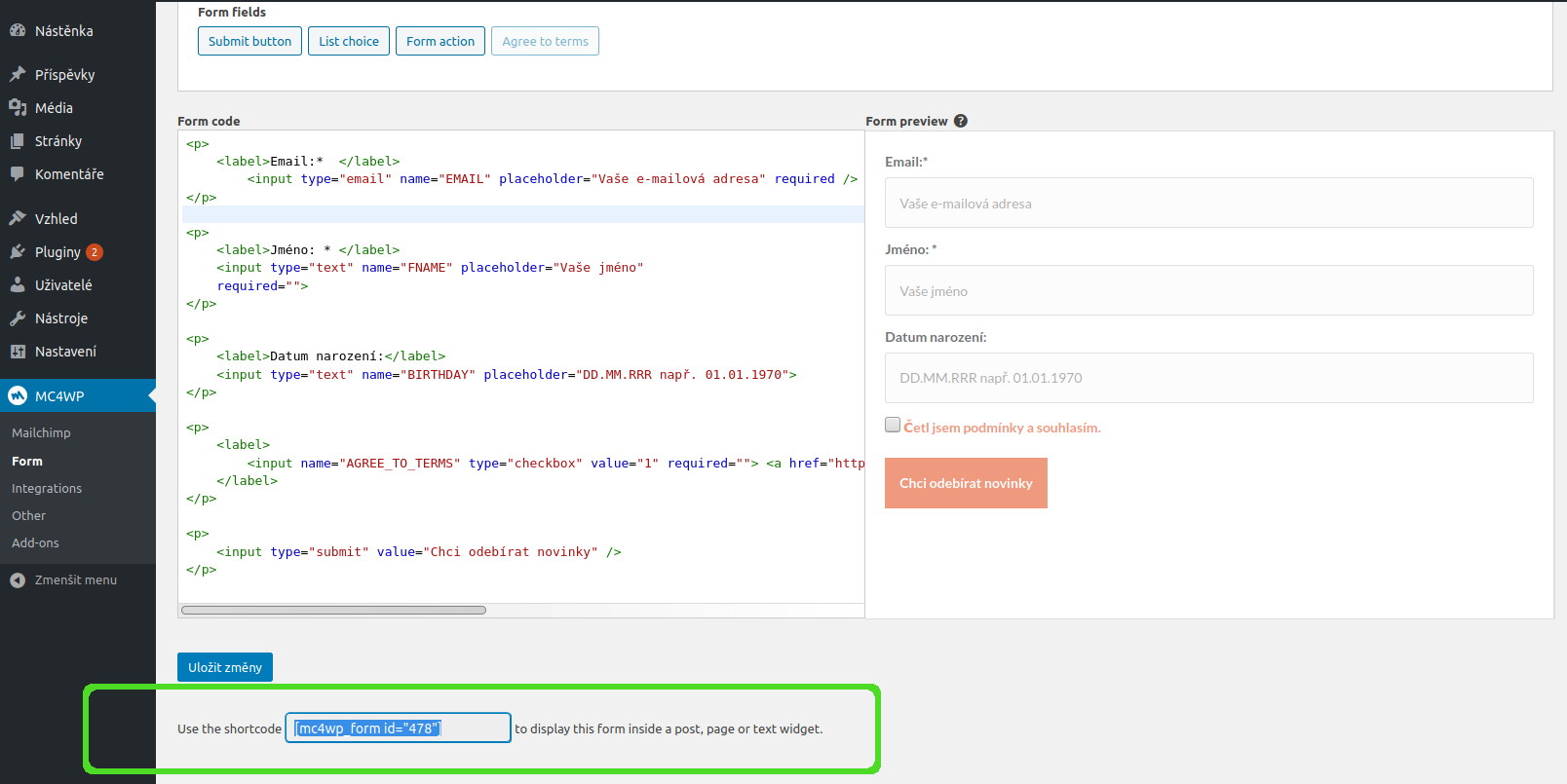Click the email address preview input

1208,203
